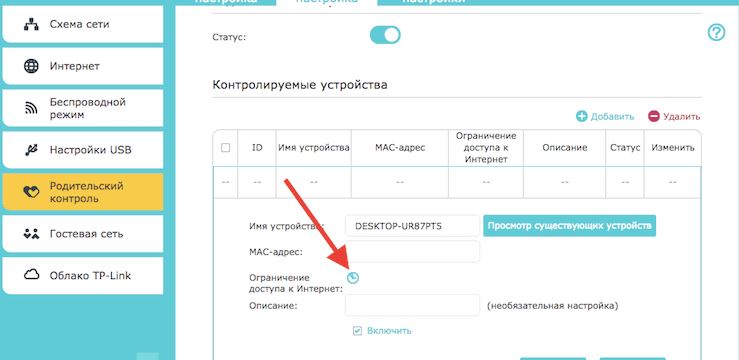Image resolution: width=739 pixels, height=360 pixels.
Task: Click the plus icon beside Добавить
Action: tap(582, 116)
